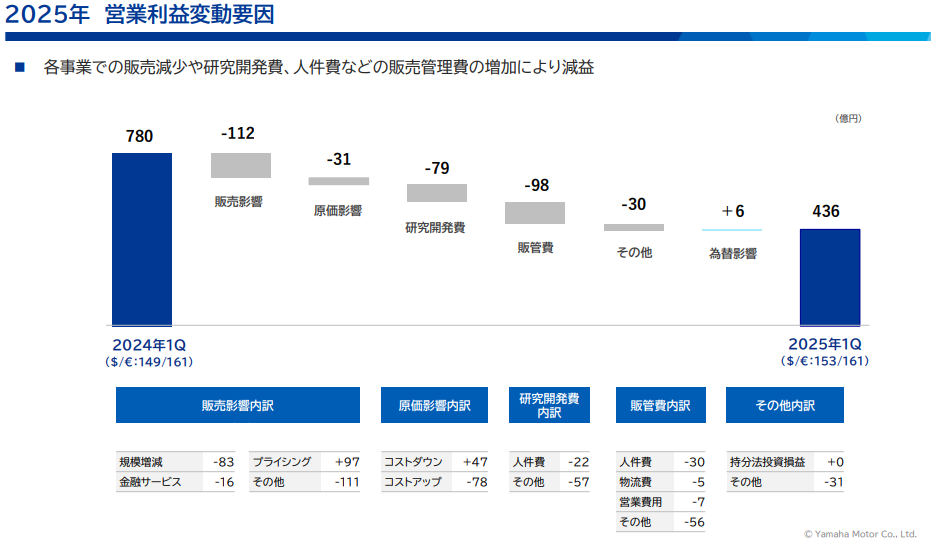The width and height of the screenshot is (931, 543).
Task: Click the 研究開発費 bar caption
Action: click(x=435, y=228)
